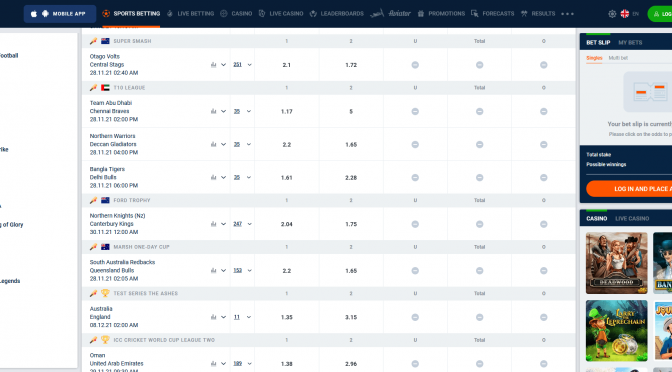This screenshot has height=372, width=672.
Task: Expand the 251 markets dropdown for Otago Volts
Action: click(x=249, y=65)
